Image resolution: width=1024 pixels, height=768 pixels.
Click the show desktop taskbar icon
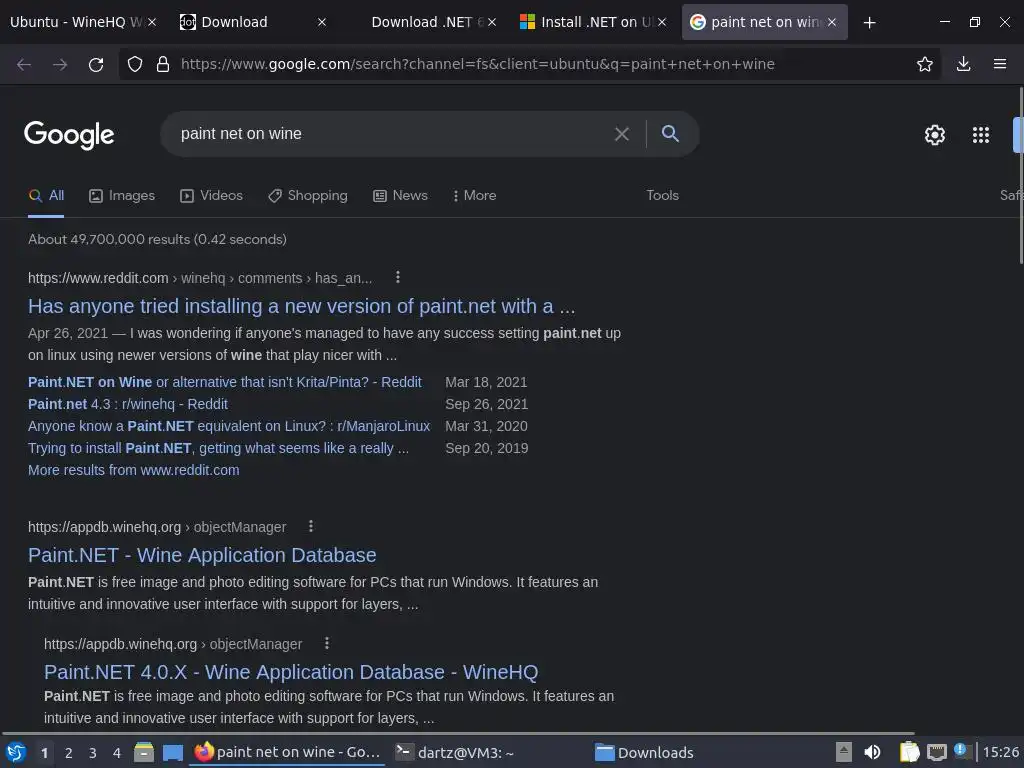click(172, 752)
